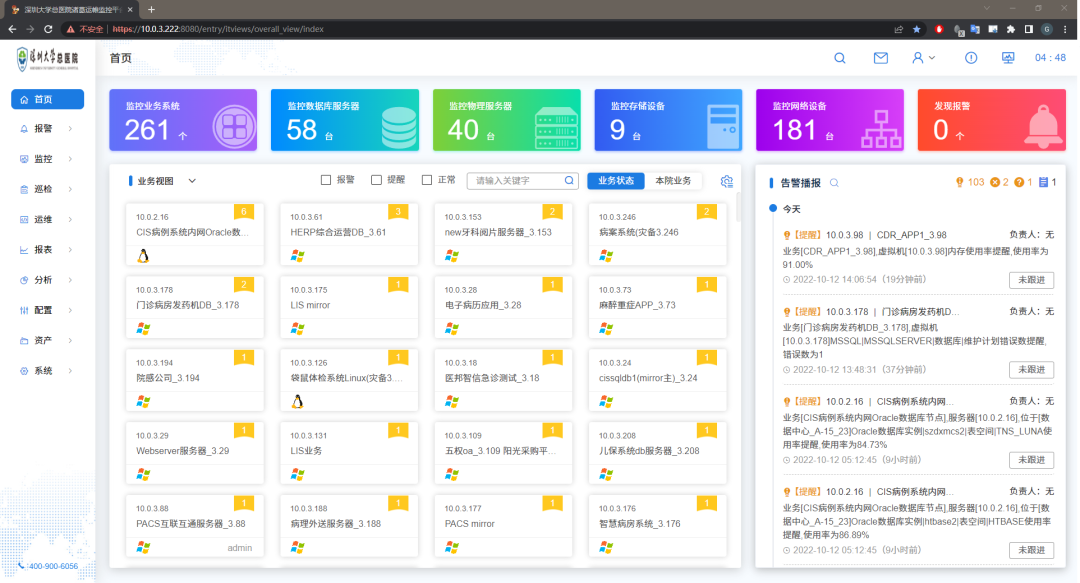
Task: Open the search icon in top header
Action: coord(840,58)
